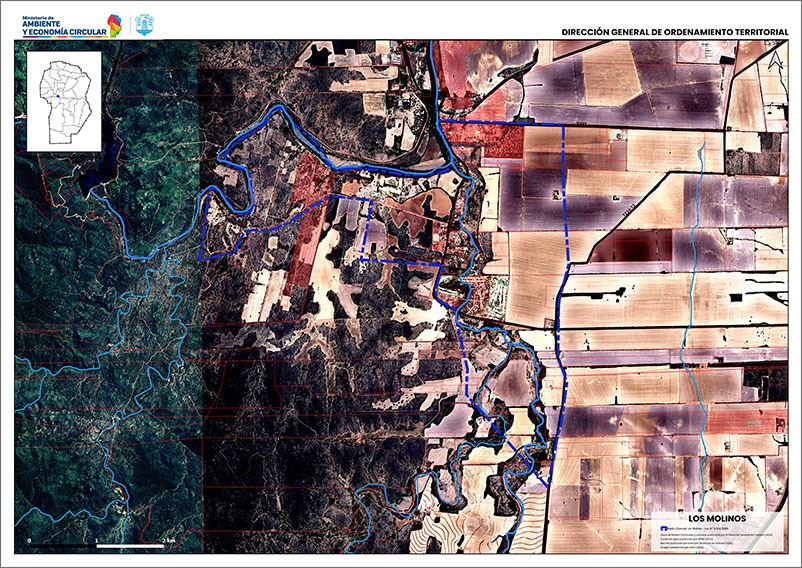Click the long vertical dashed blue boundary line

point(565,200)
